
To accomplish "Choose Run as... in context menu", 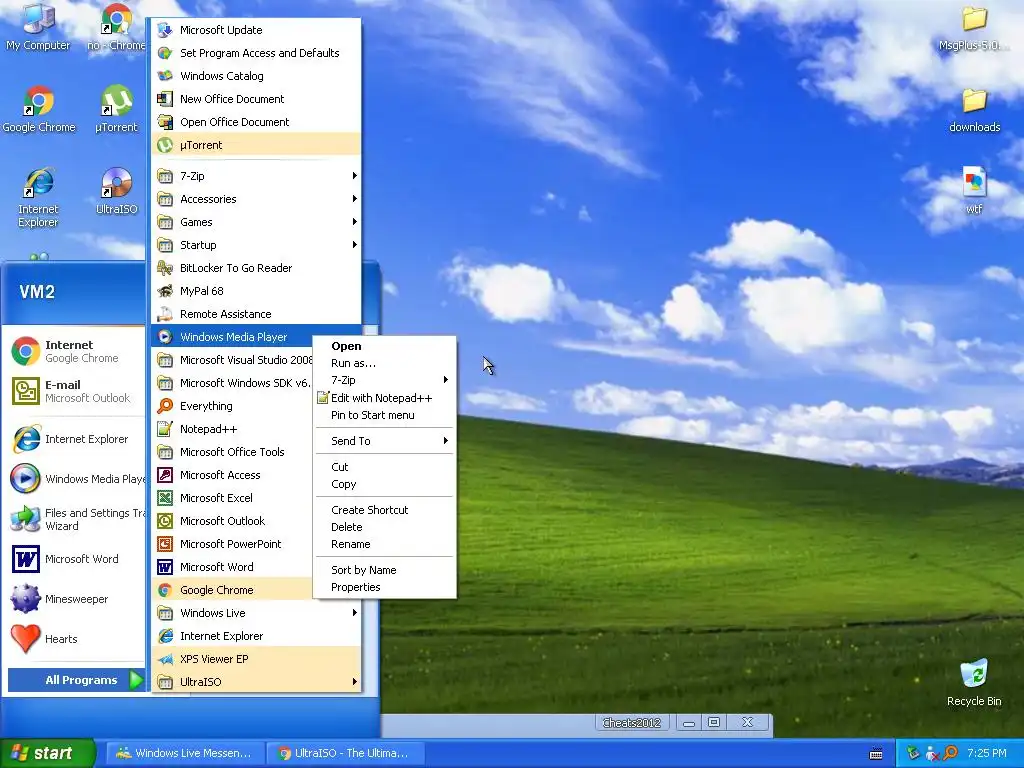I will (x=385, y=363).
